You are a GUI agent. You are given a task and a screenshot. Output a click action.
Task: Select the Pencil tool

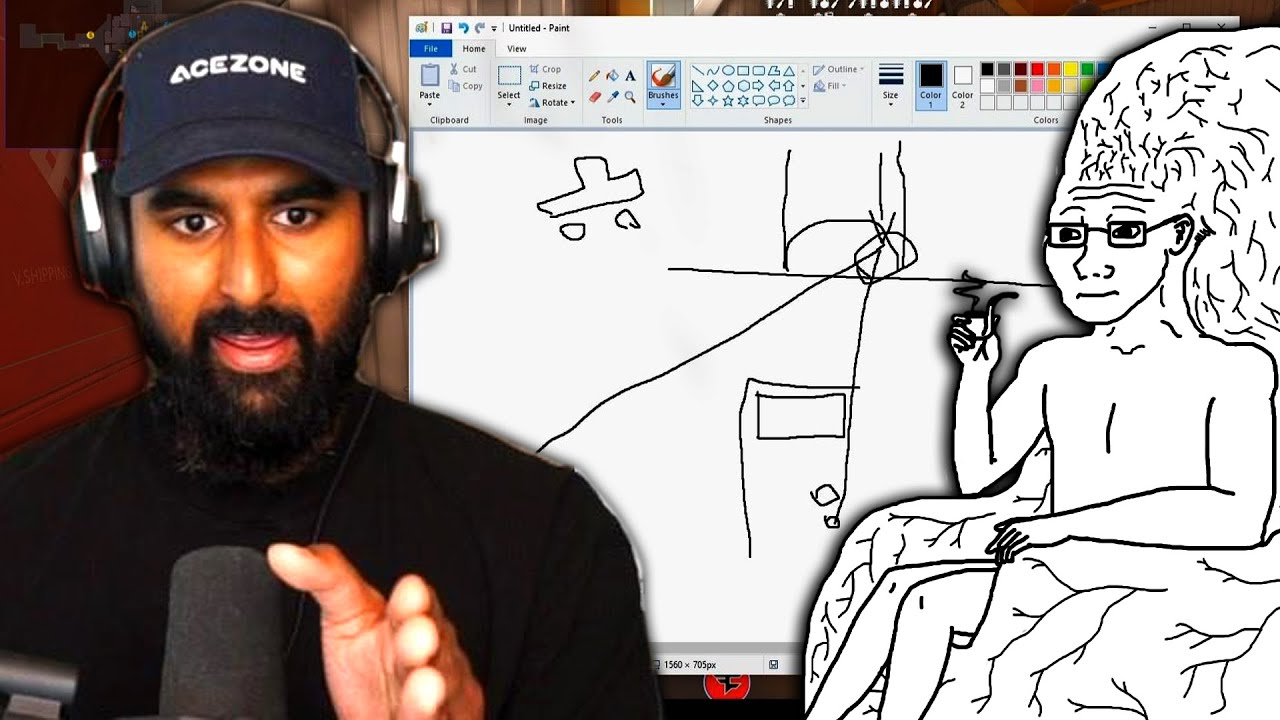595,75
